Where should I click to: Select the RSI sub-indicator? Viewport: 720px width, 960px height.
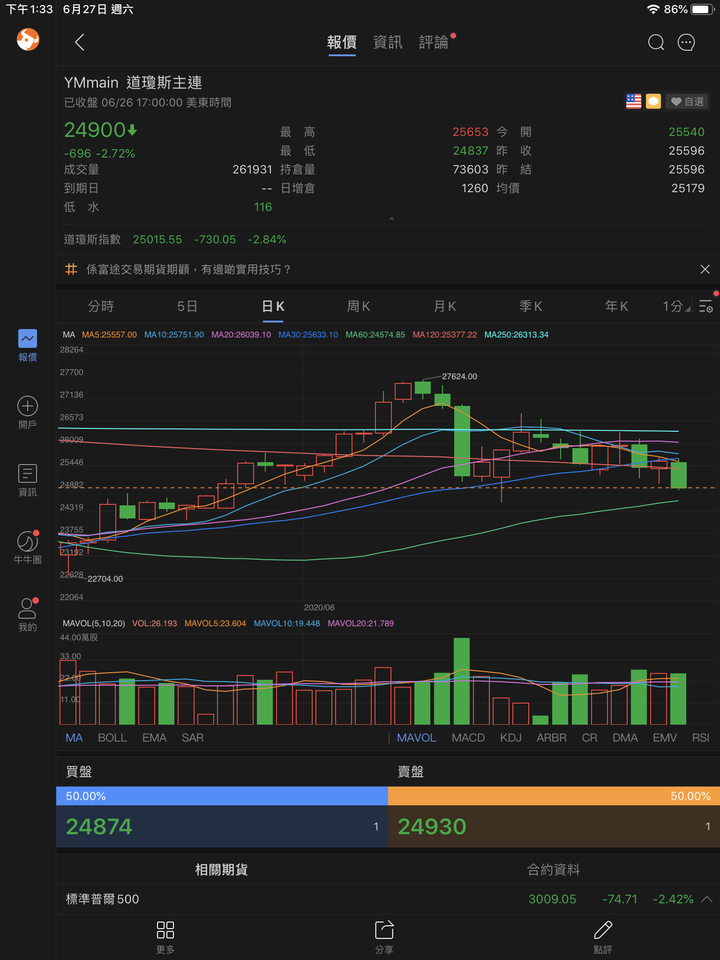(x=700, y=738)
